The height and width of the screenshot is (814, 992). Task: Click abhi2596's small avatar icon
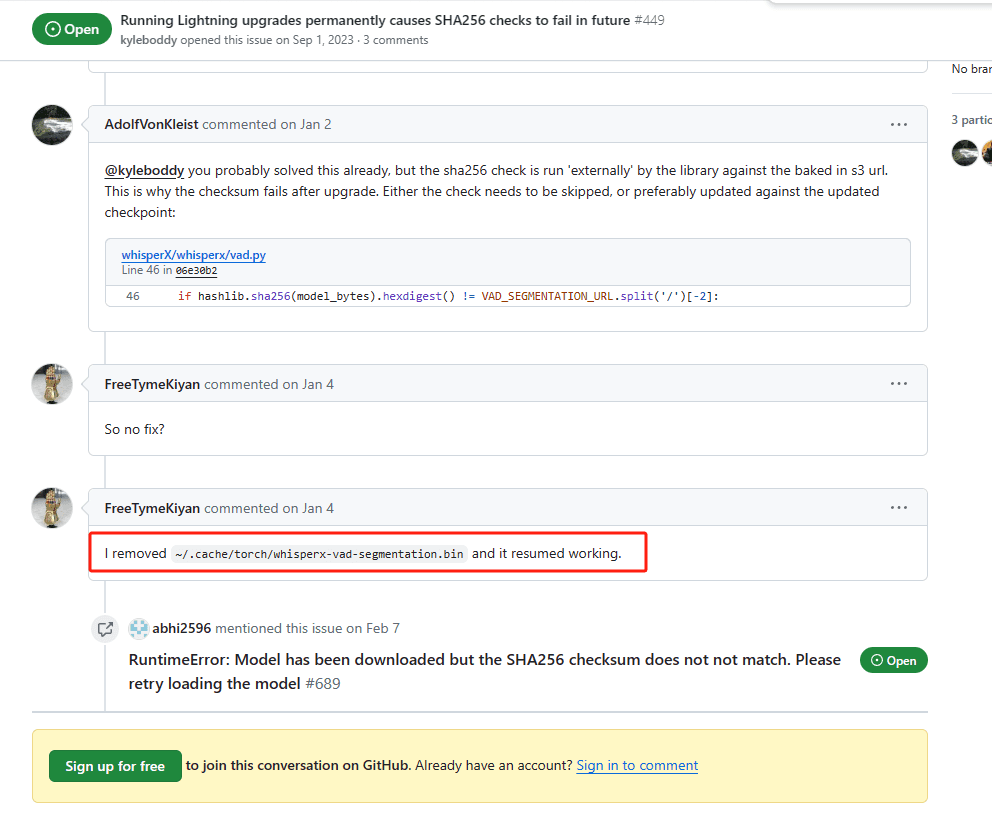pos(138,629)
